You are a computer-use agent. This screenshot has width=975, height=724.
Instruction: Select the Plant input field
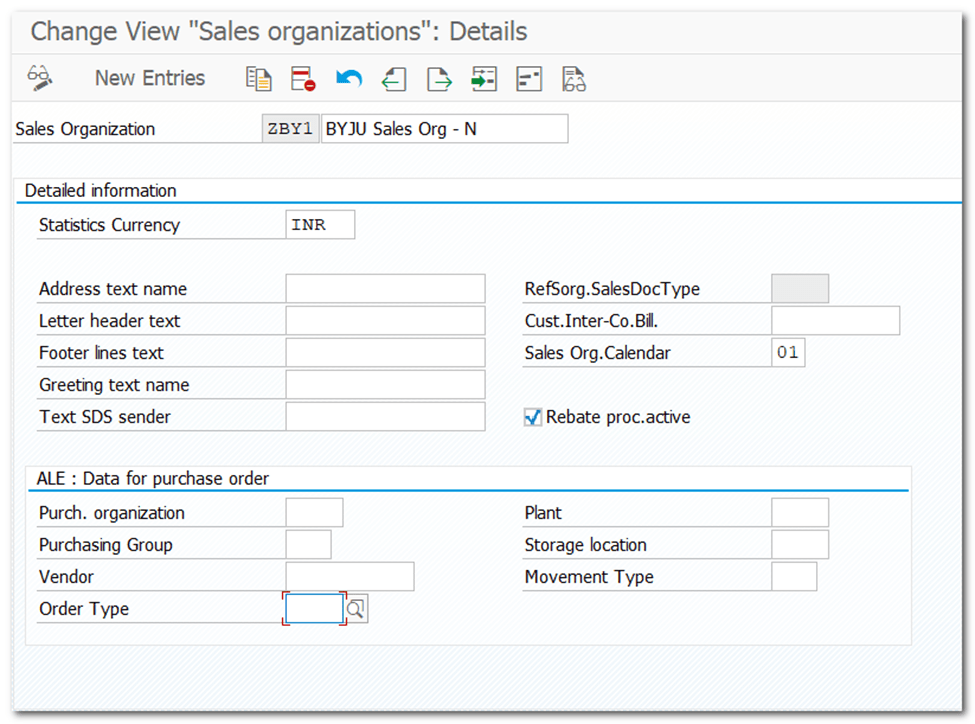[800, 513]
